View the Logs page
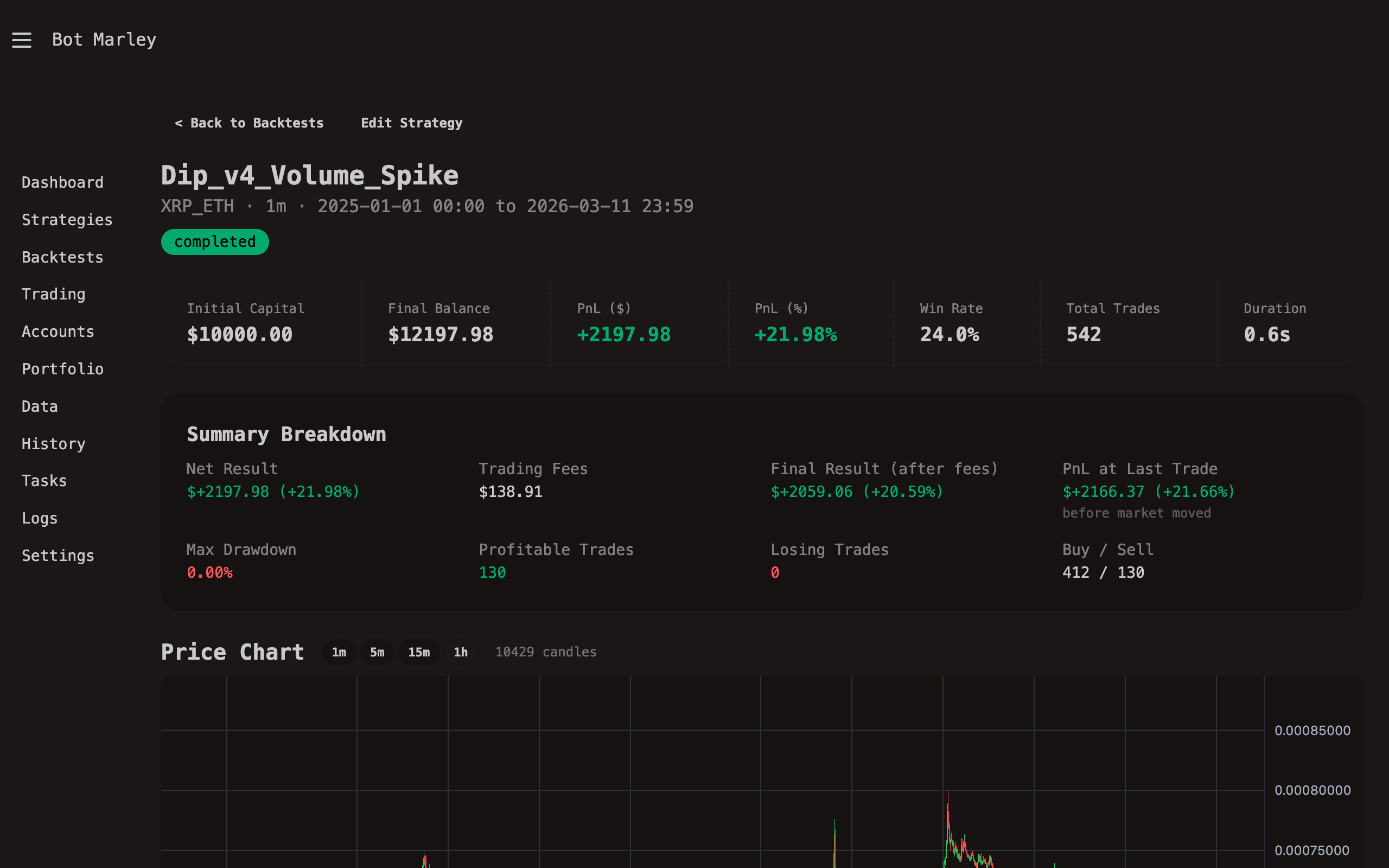This screenshot has height=868, width=1389. pyautogui.click(x=39, y=518)
